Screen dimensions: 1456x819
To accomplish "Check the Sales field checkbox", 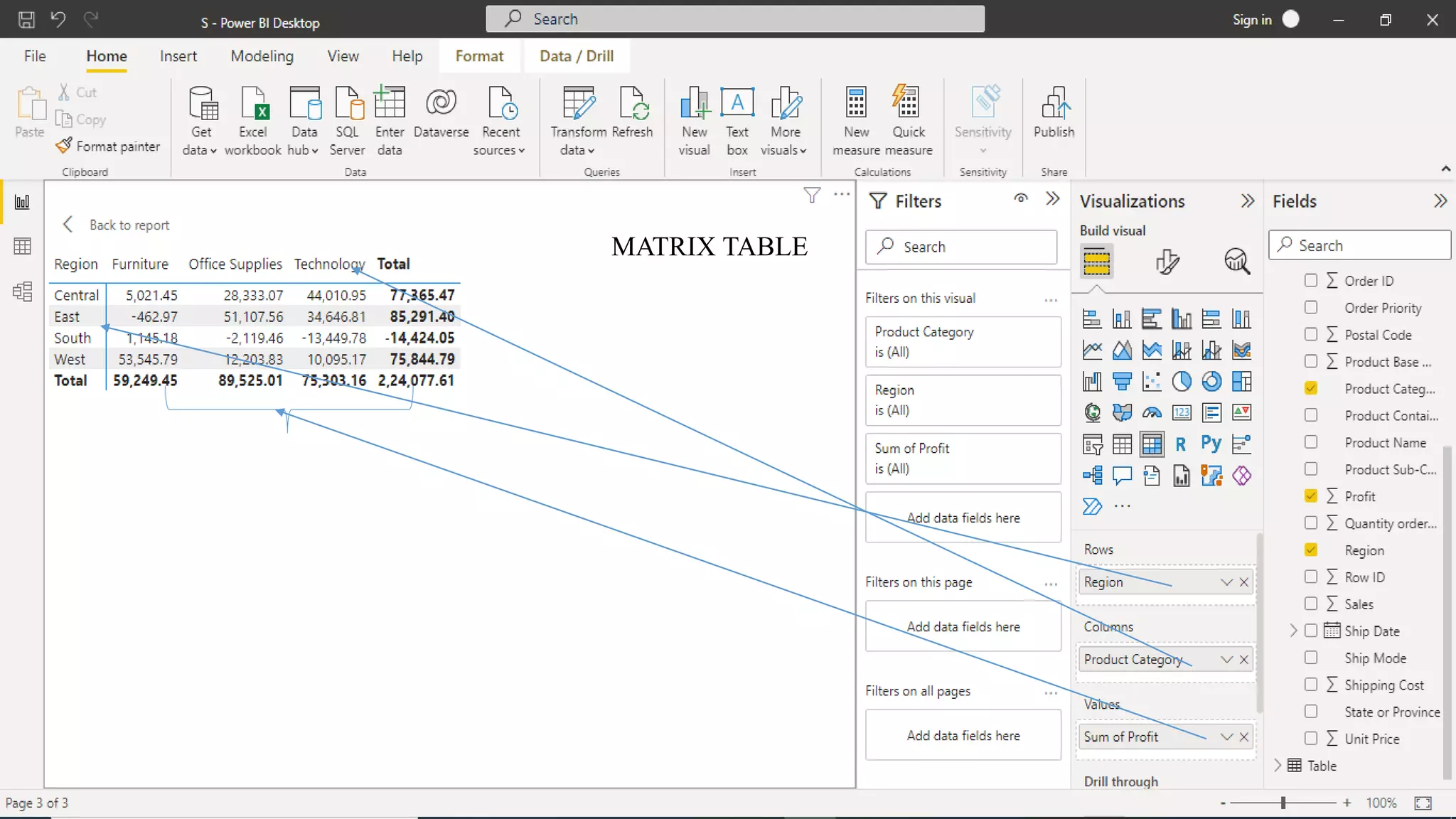I will tap(1311, 604).
